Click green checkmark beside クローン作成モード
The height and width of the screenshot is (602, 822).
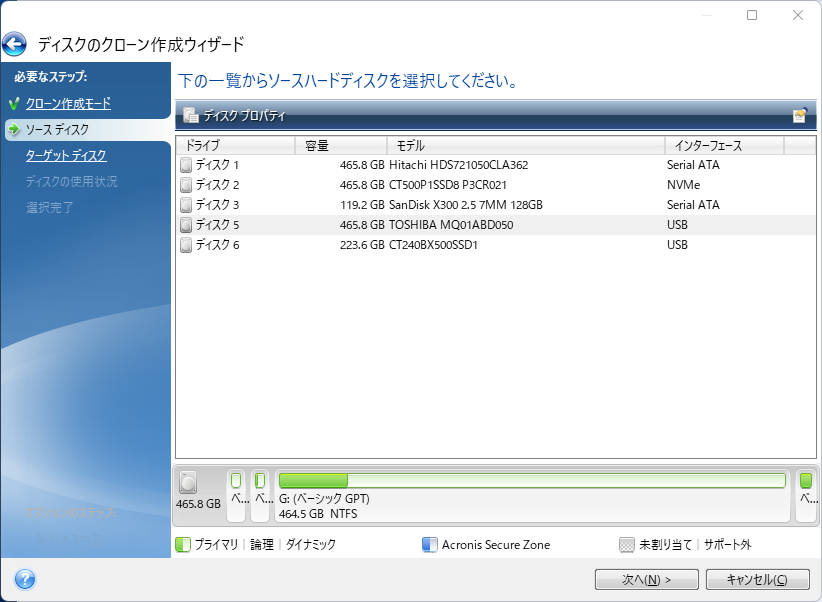(x=15, y=103)
